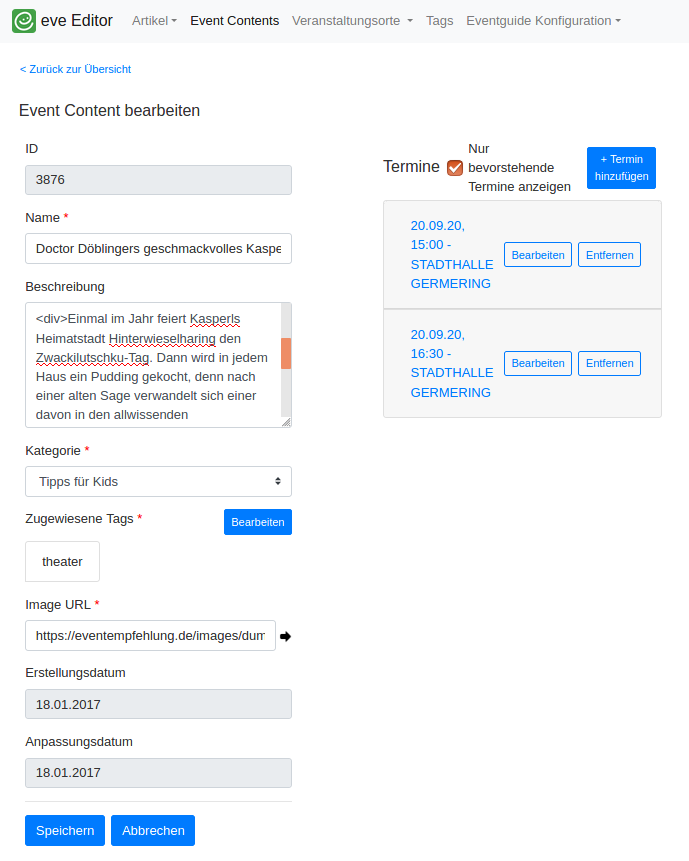
Task: Open the Kategorie dropdown
Action: coord(158,481)
